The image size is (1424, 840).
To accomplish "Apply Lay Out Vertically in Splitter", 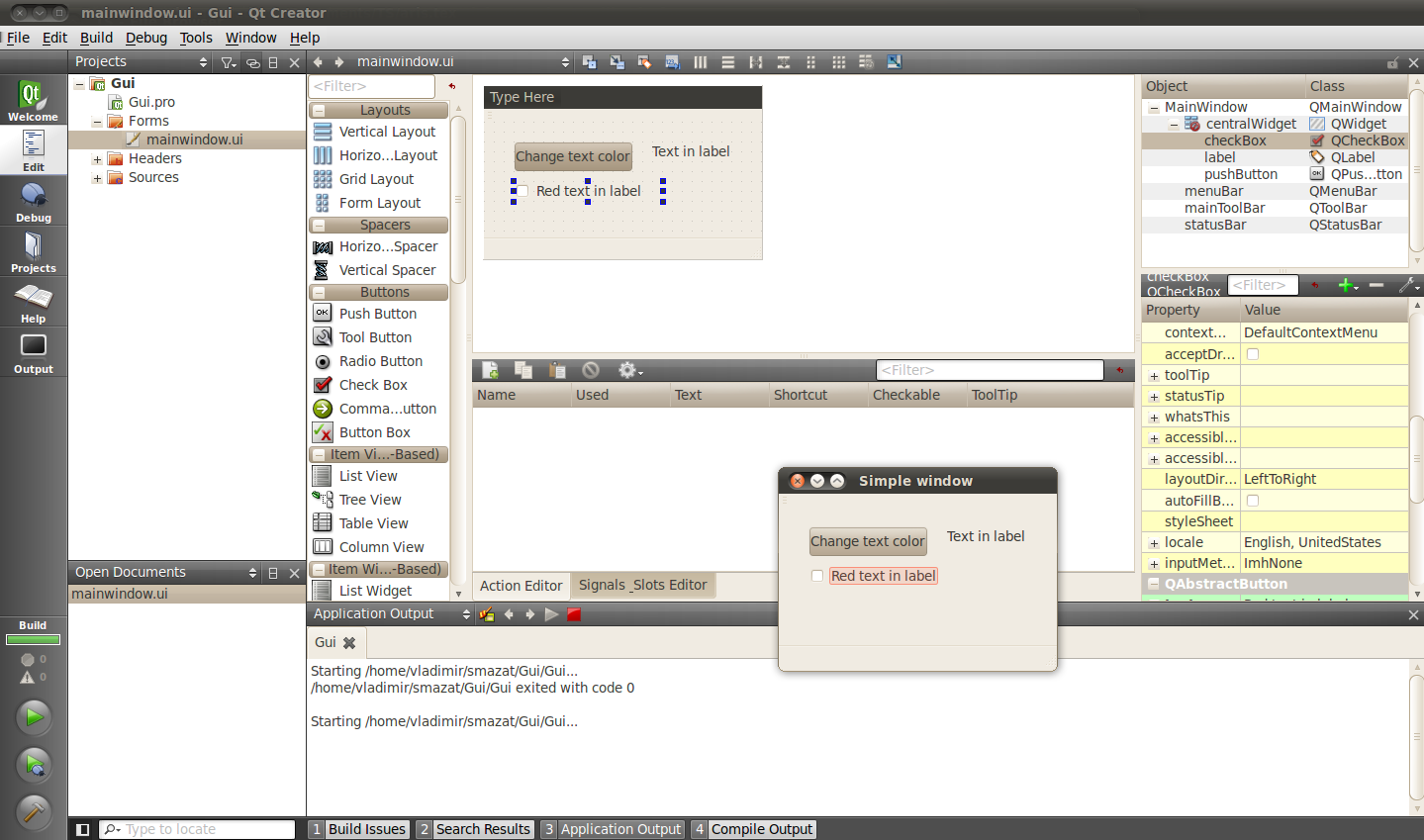I will pos(783,61).
